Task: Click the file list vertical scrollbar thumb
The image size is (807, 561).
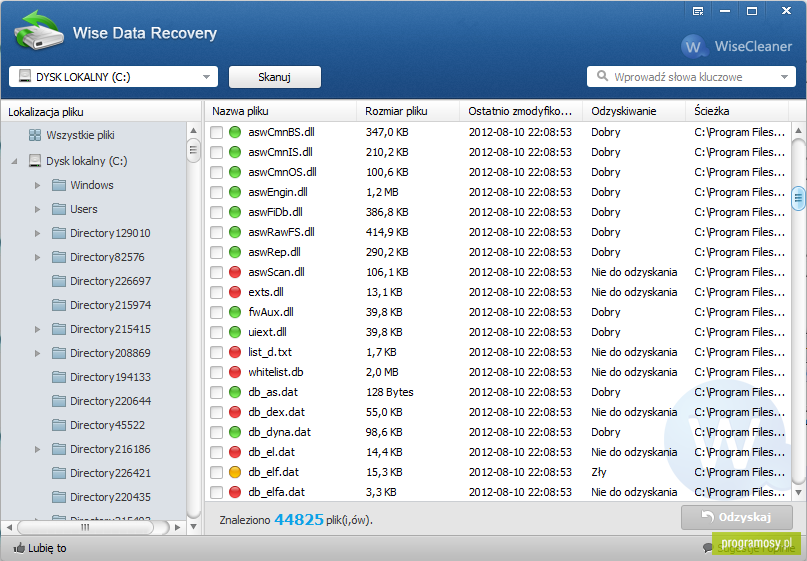Action: point(798,198)
